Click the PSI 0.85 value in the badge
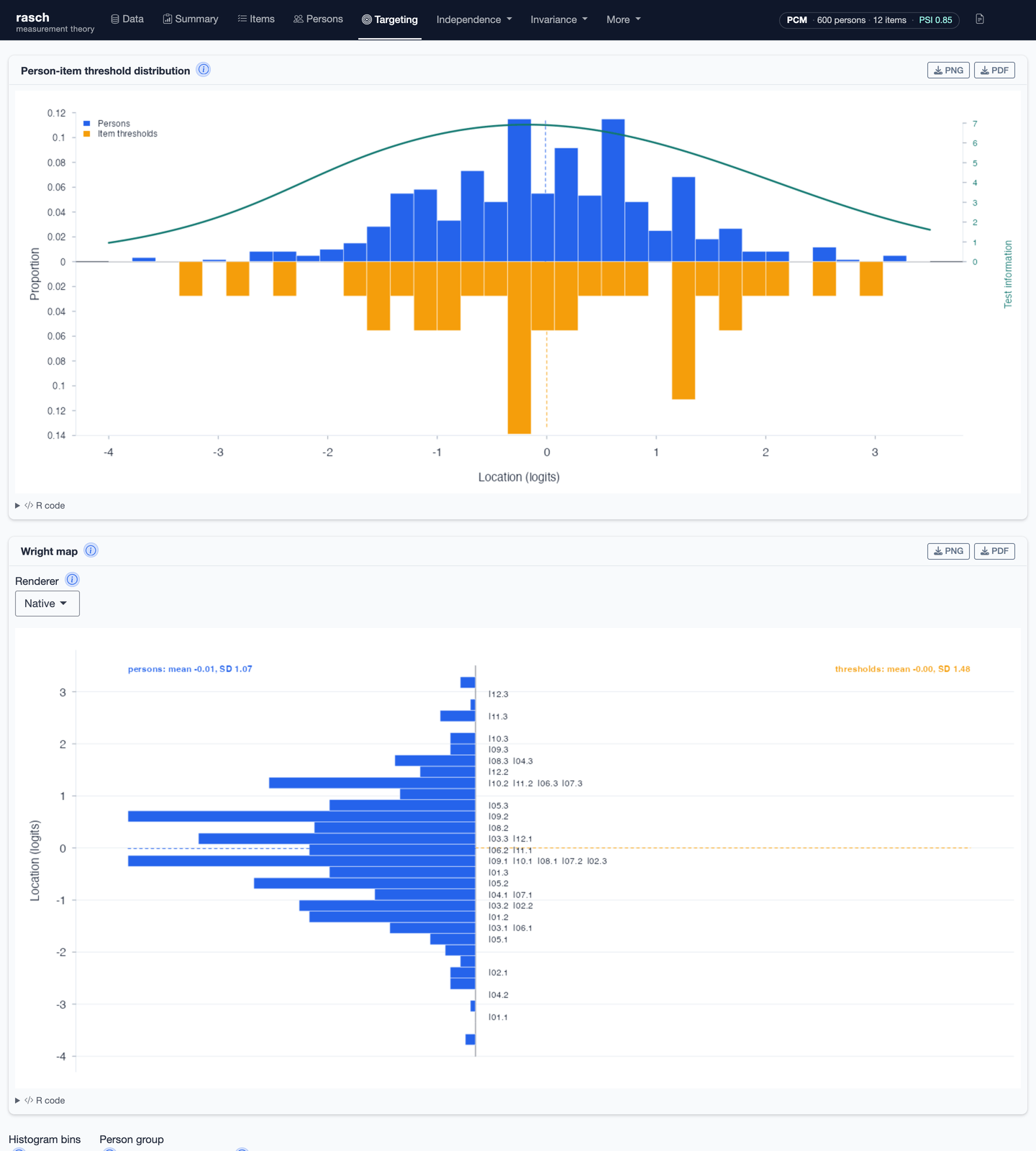This screenshot has width=1036, height=1151. click(935, 20)
